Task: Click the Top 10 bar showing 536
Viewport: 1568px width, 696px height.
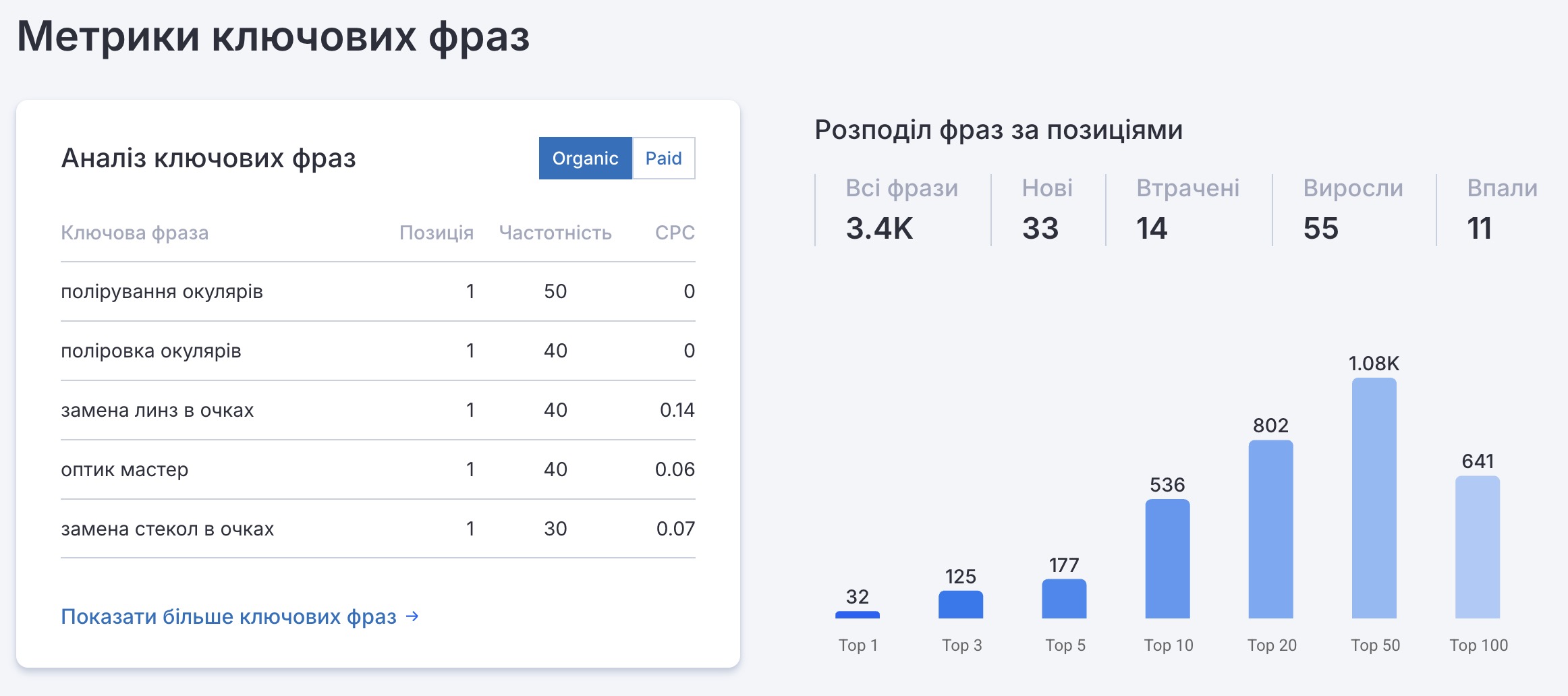Action: [1167, 558]
